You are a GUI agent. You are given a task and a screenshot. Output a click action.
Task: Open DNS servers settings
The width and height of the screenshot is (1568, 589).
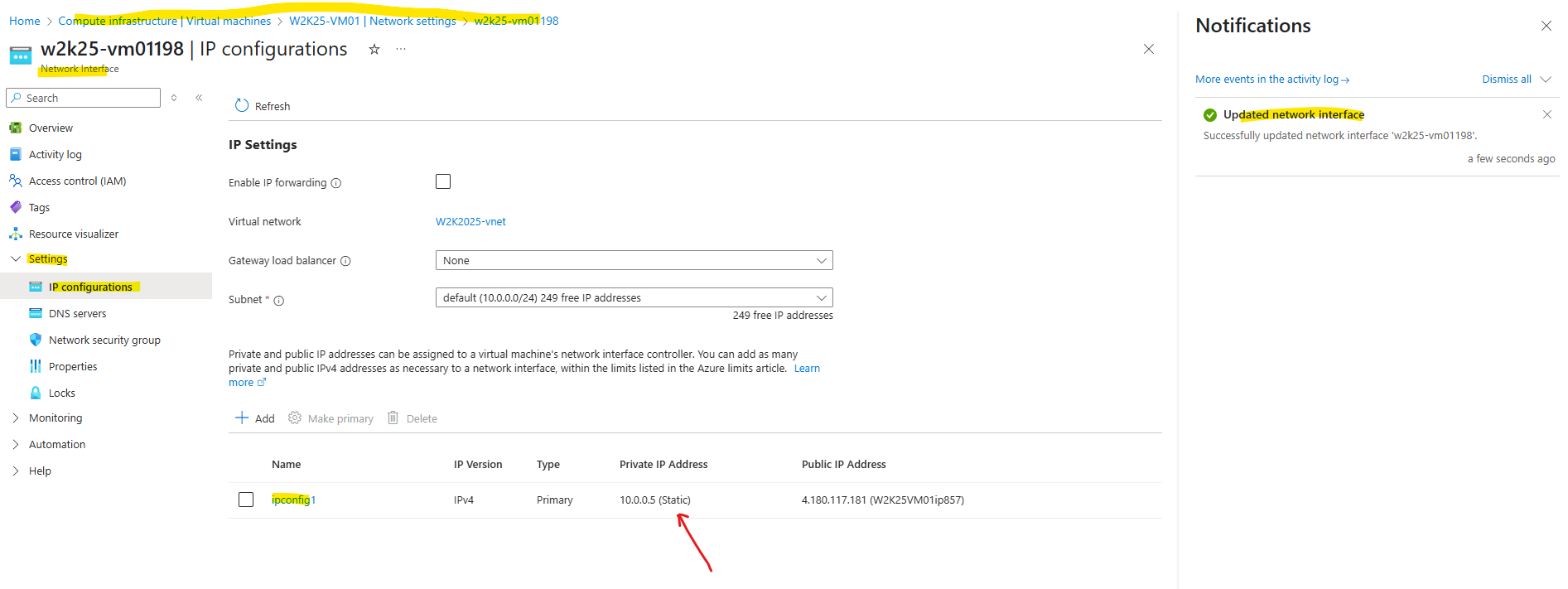[x=77, y=314]
